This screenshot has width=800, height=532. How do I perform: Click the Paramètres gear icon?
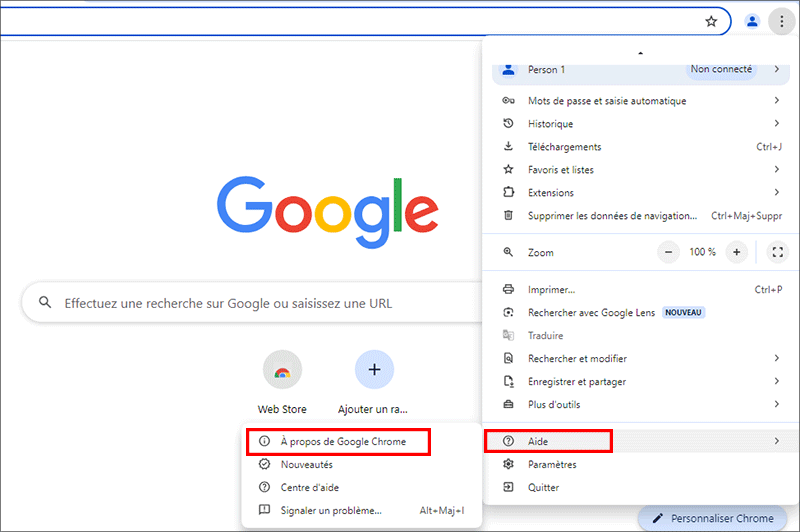point(508,464)
